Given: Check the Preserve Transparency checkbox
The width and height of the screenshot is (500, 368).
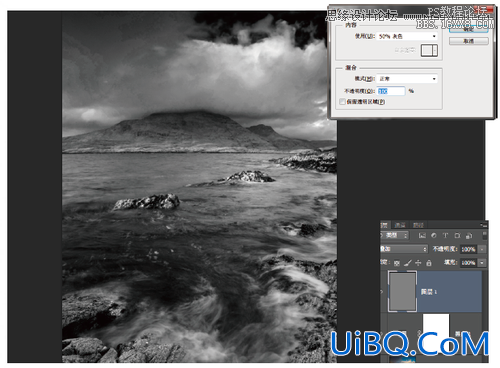Looking at the screenshot, I should tap(342, 102).
